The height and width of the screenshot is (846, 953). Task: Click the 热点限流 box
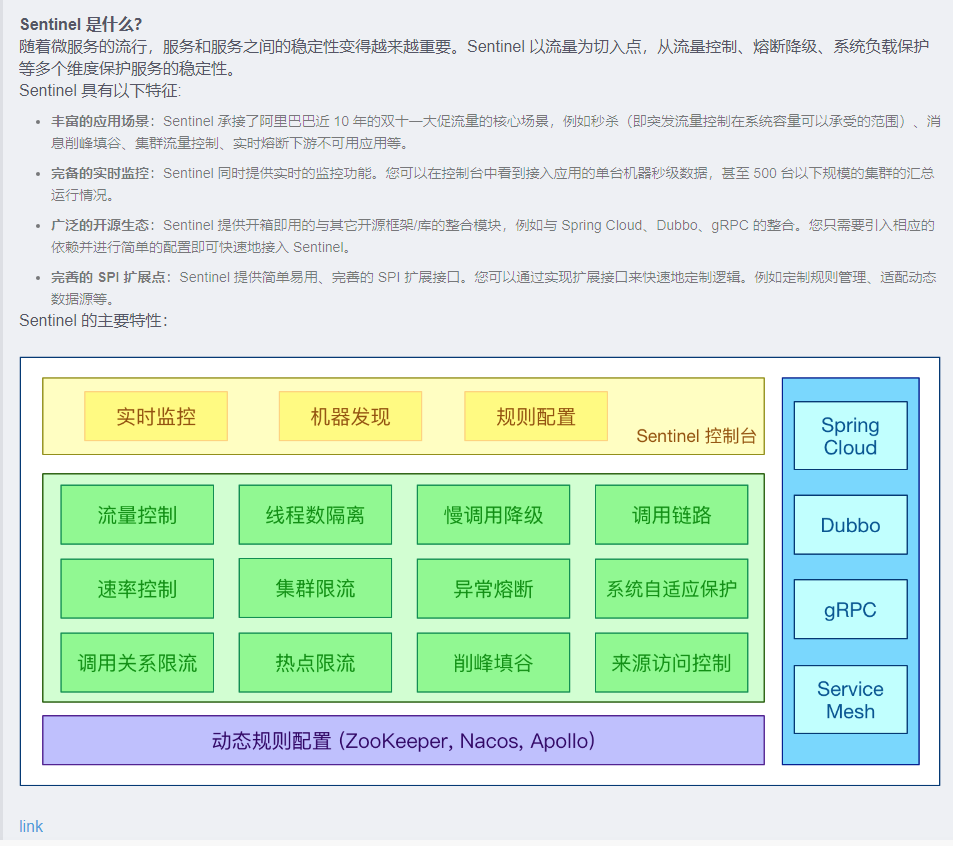point(315,662)
